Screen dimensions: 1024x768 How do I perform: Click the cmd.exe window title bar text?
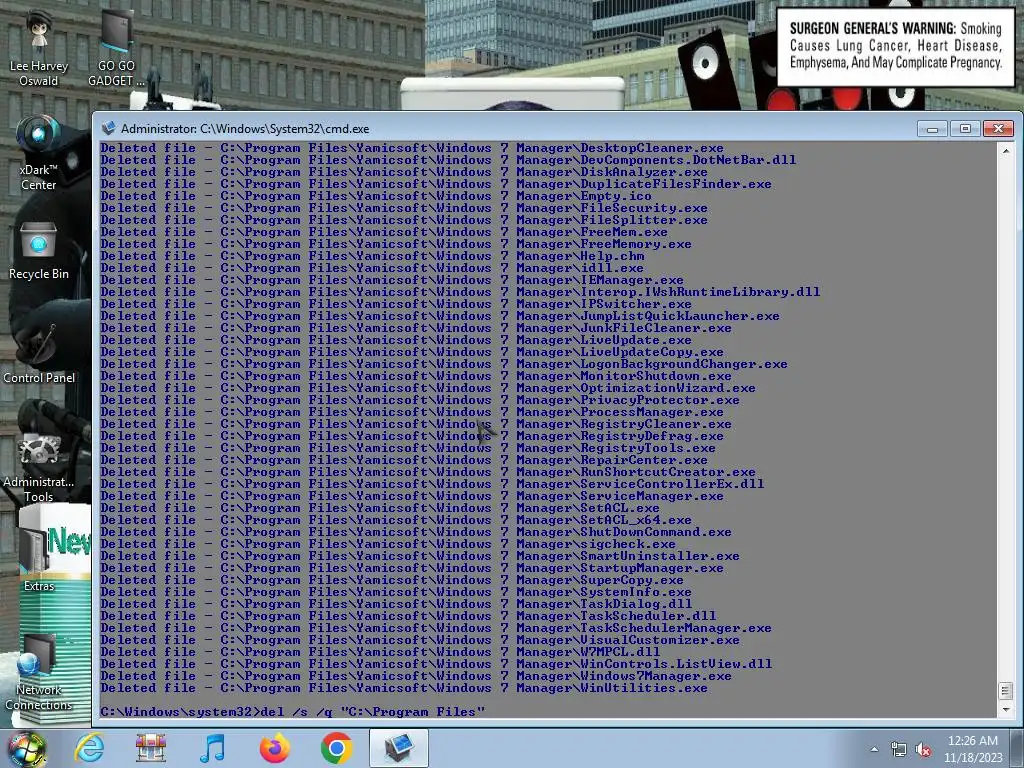click(x=245, y=129)
